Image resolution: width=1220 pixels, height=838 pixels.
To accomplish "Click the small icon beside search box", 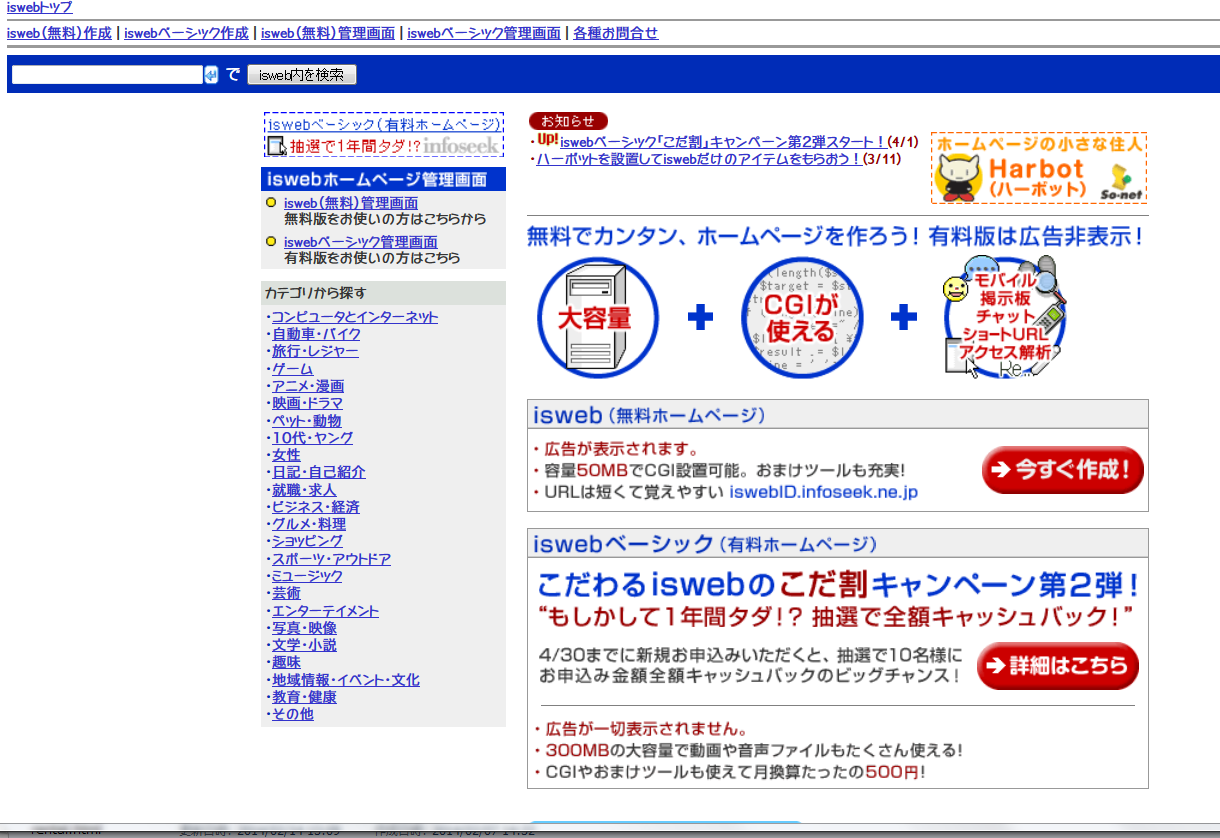I will coord(211,75).
